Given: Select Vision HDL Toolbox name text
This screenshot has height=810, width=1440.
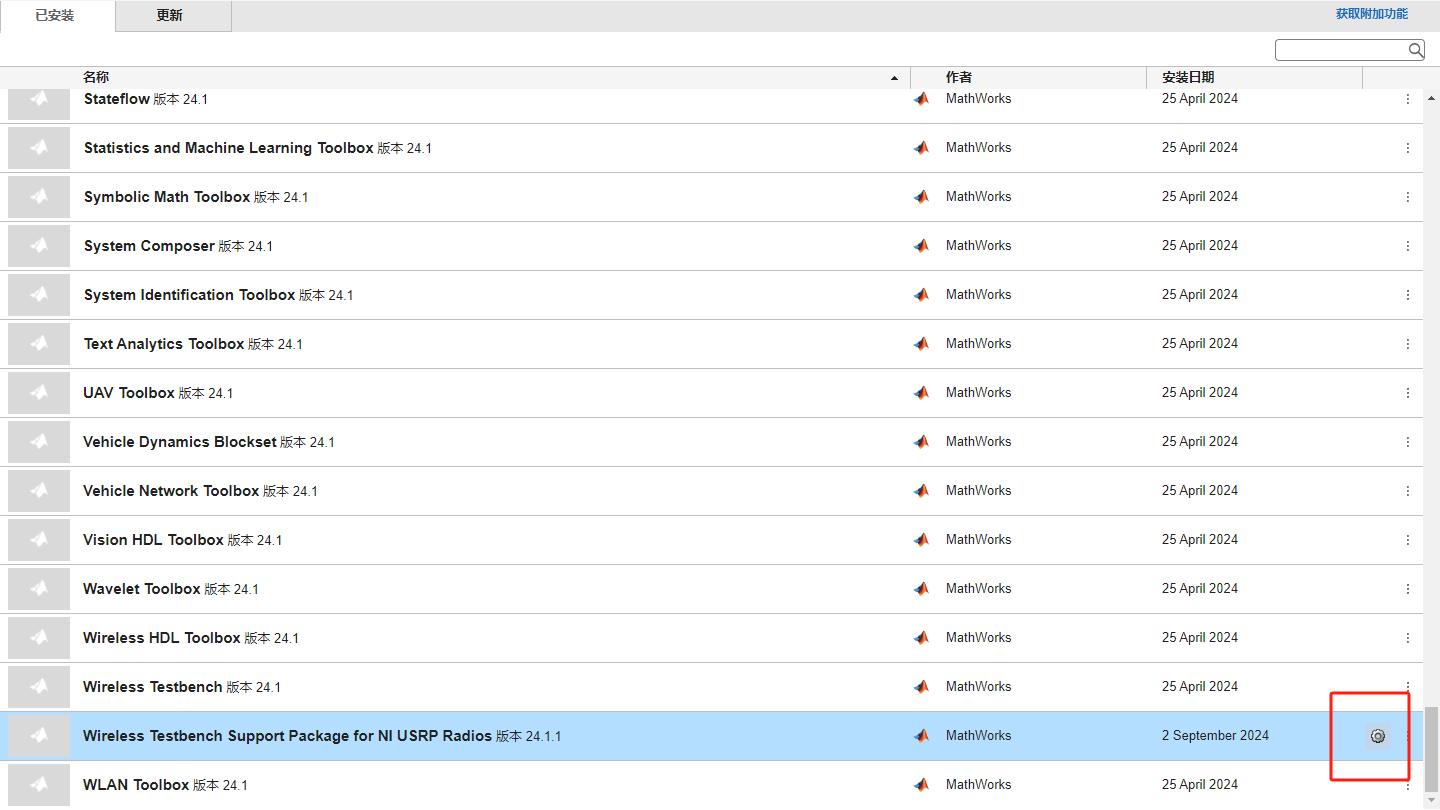Looking at the screenshot, I should 153,540.
